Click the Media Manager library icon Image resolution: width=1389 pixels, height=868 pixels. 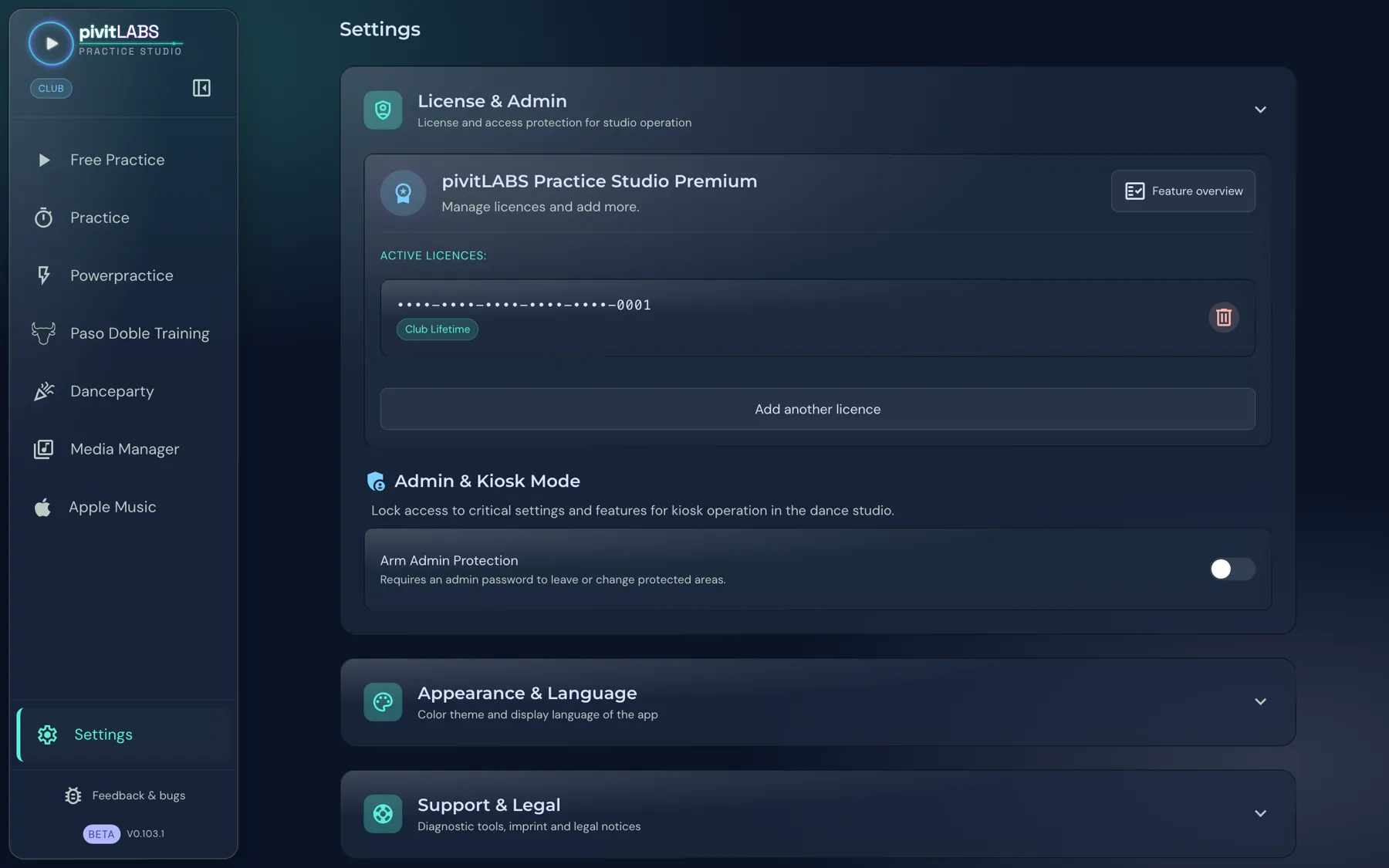tap(43, 449)
